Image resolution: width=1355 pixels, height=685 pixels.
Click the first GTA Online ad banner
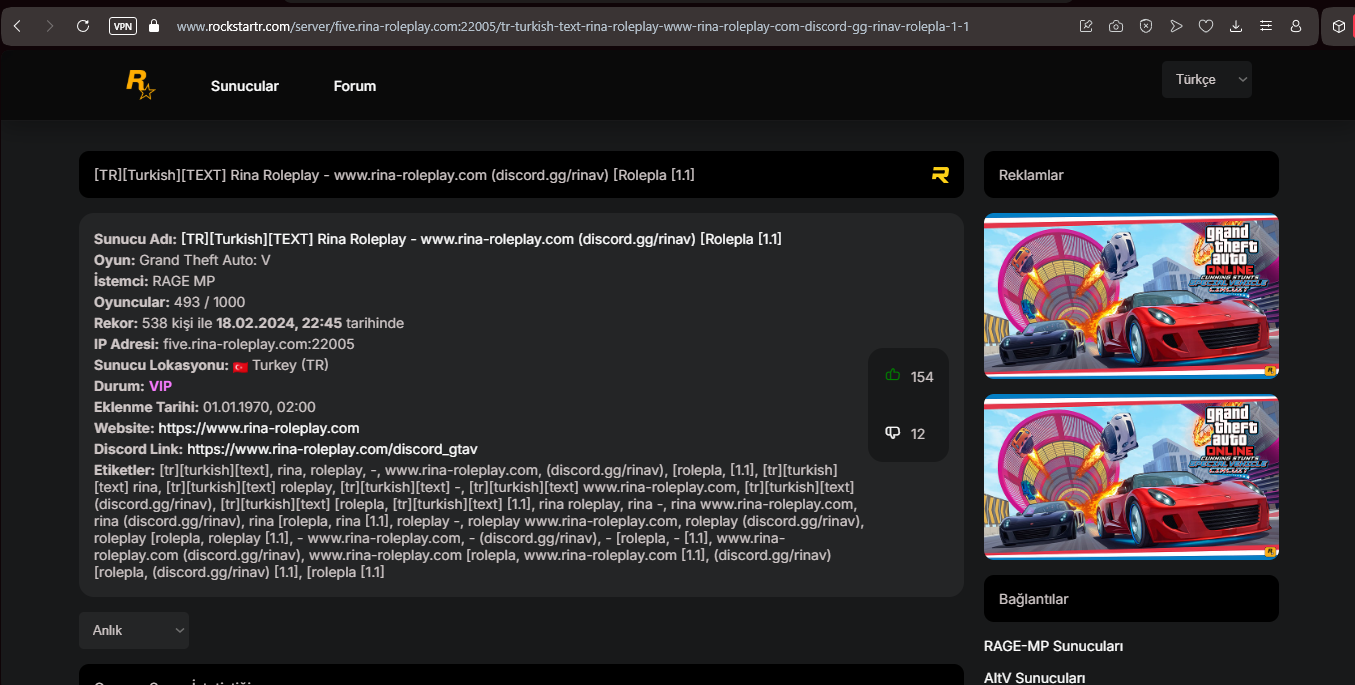click(1131, 297)
